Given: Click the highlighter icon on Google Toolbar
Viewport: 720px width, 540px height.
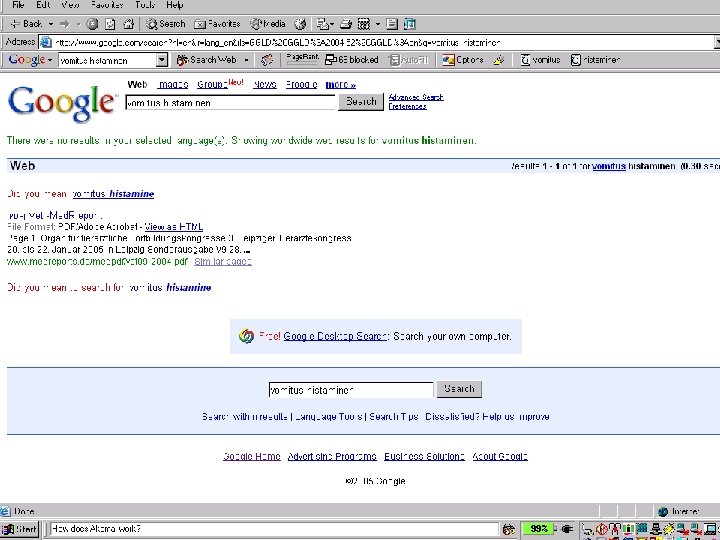Looking at the screenshot, I should point(499,60).
